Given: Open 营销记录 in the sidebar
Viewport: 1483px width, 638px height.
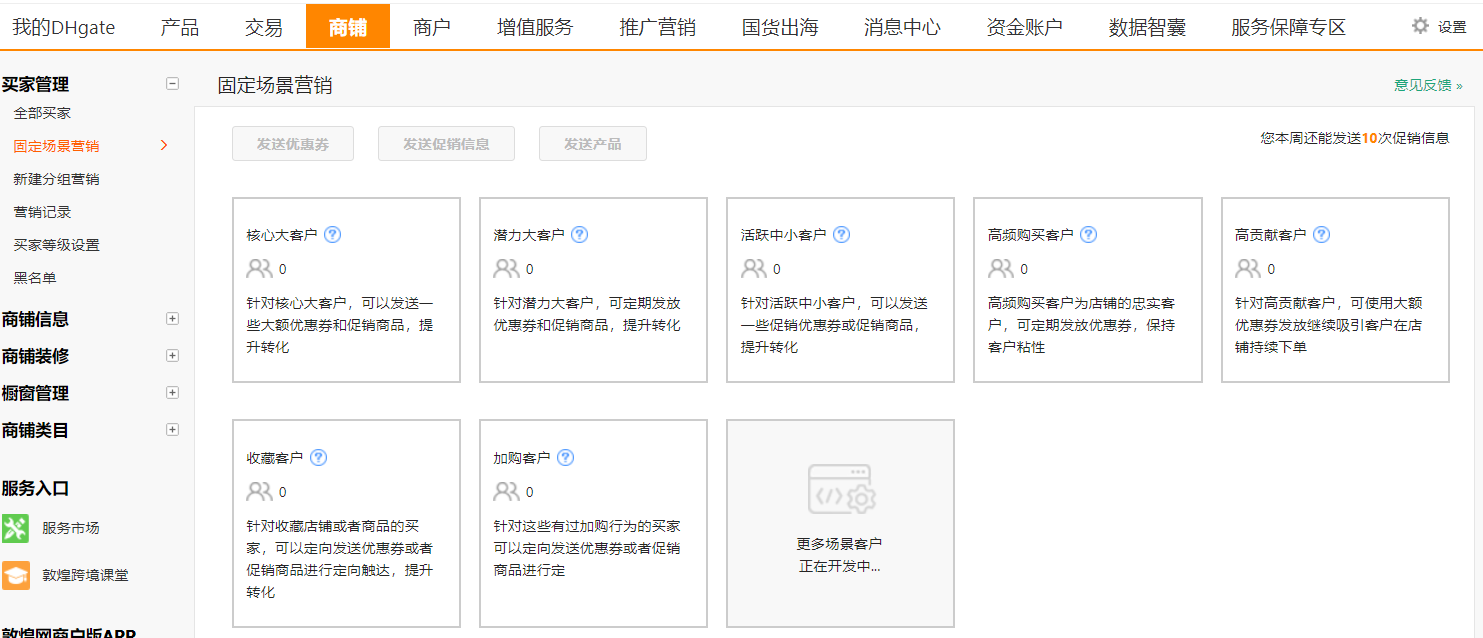Looking at the screenshot, I should [42, 212].
